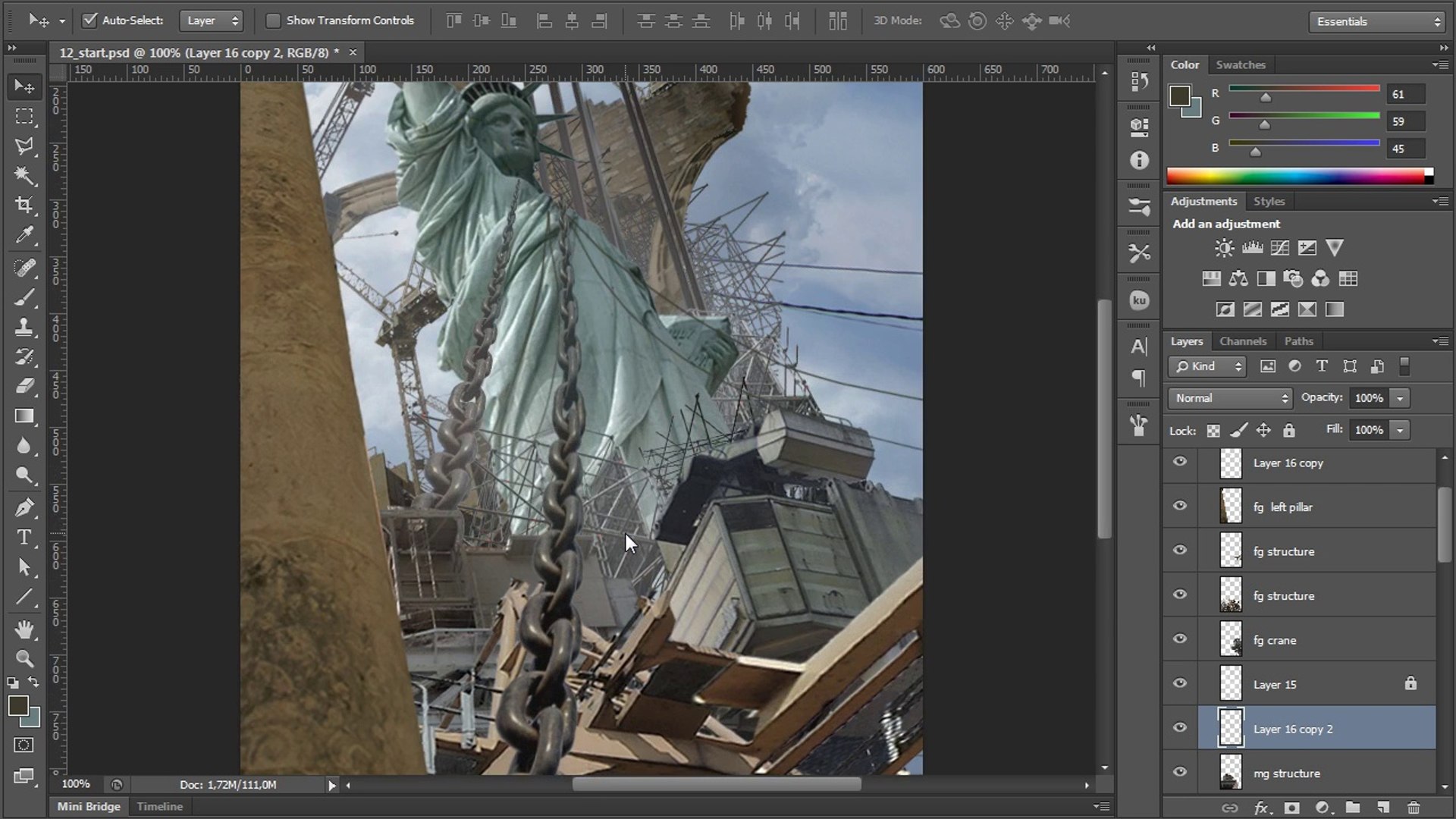
Task: Switch to the Paths tab
Action: (1298, 341)
